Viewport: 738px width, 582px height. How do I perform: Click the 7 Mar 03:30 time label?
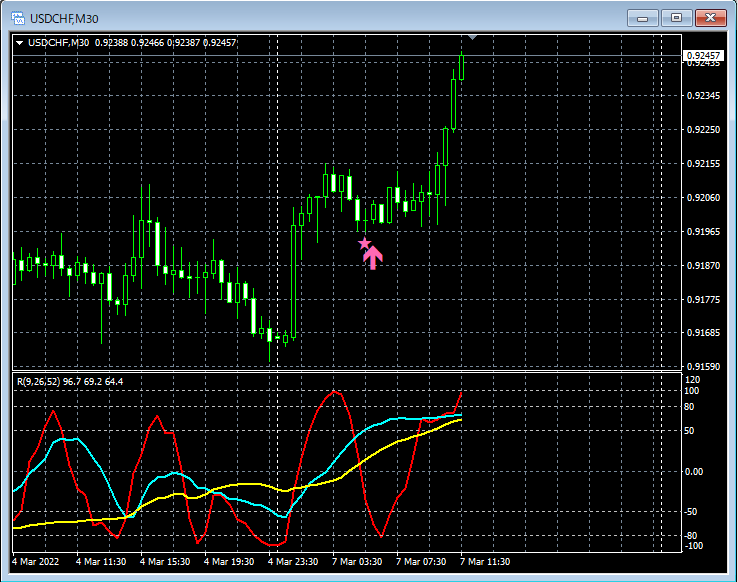tap(357, 562)
